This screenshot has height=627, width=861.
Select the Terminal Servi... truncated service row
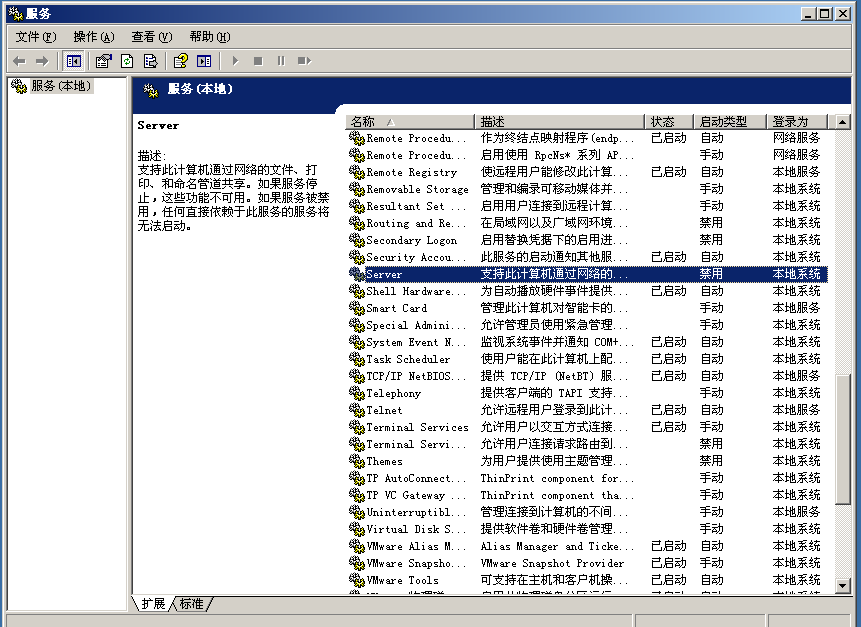coord(587,444)
